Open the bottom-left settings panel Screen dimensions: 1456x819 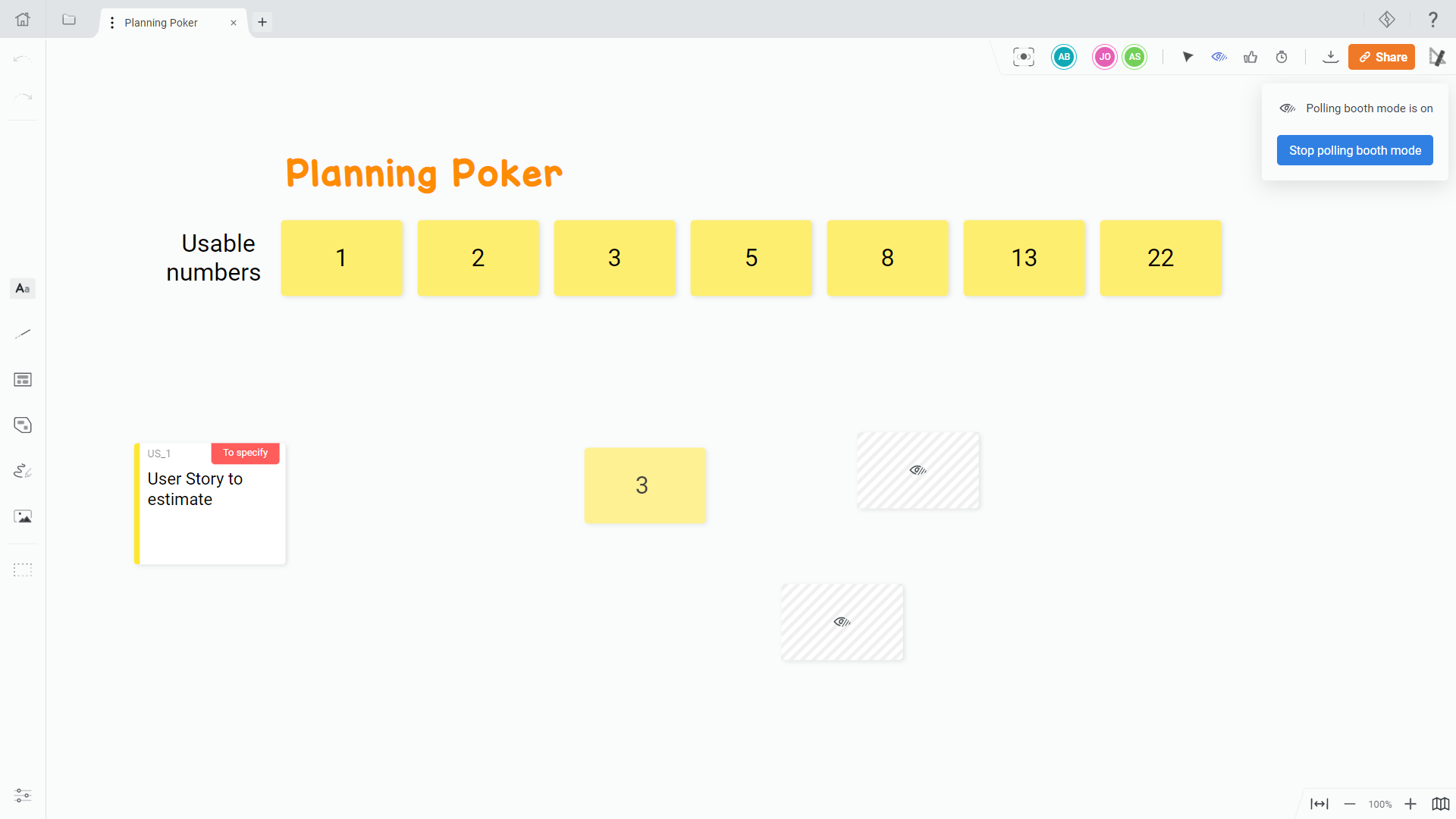(x=22, y=795)
